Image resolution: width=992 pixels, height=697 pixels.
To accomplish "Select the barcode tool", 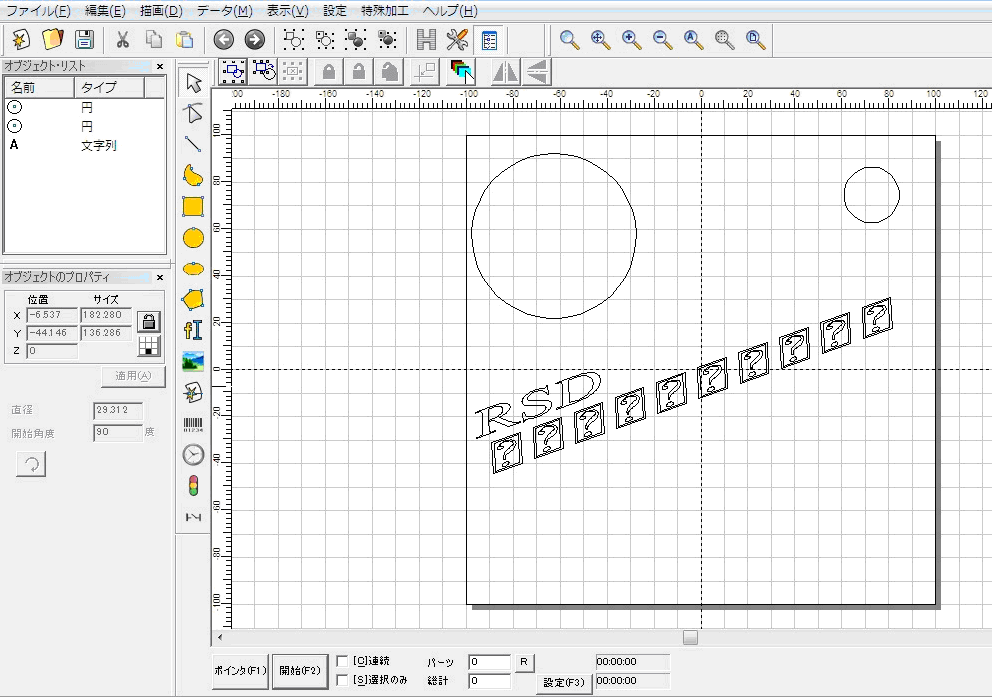I will (x=193, y=424).
